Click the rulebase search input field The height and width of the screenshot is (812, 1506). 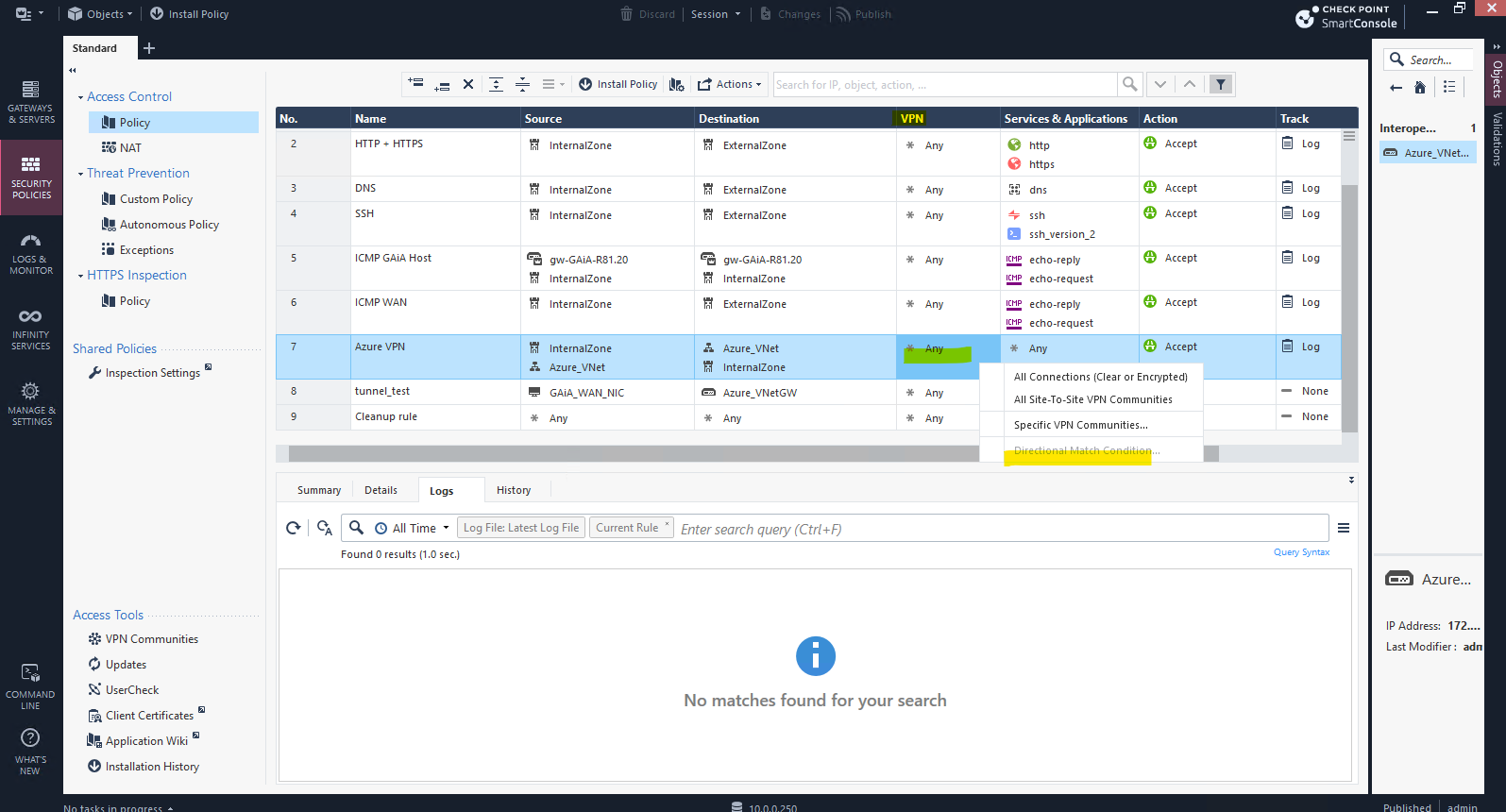pyautogui.click(x=945, y=84)
